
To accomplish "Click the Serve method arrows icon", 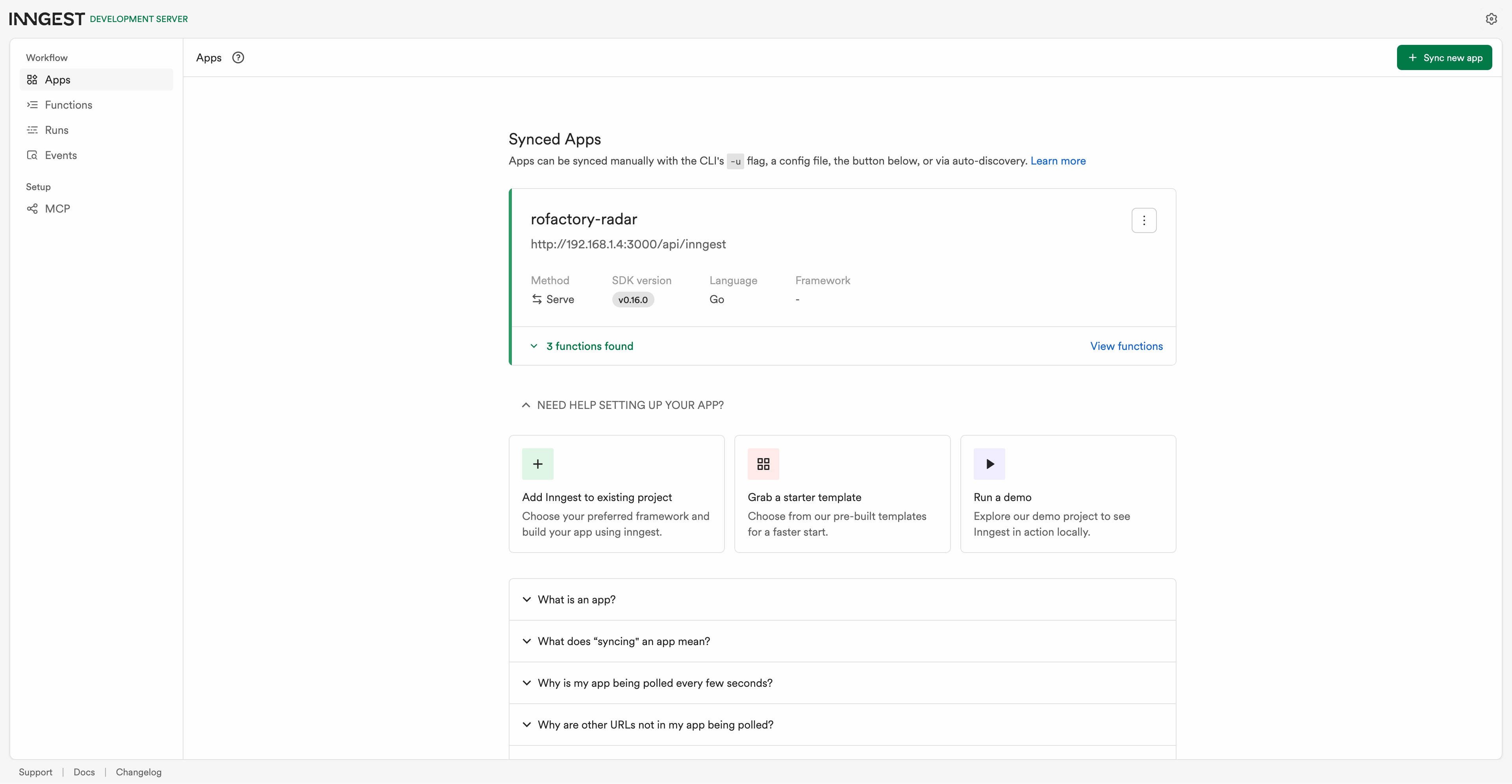I will [536, 299].
